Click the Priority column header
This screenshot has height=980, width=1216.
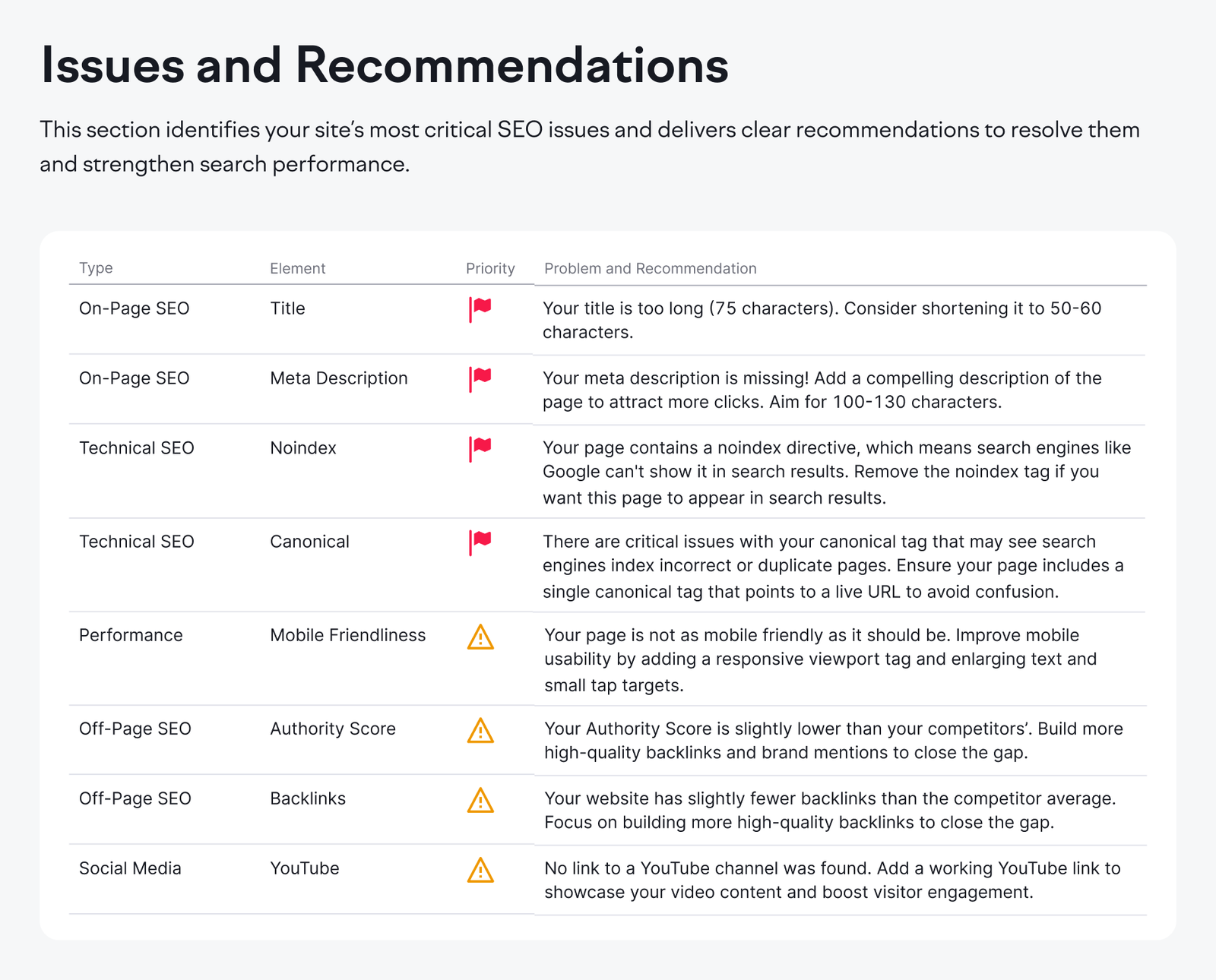click(490, 268)
